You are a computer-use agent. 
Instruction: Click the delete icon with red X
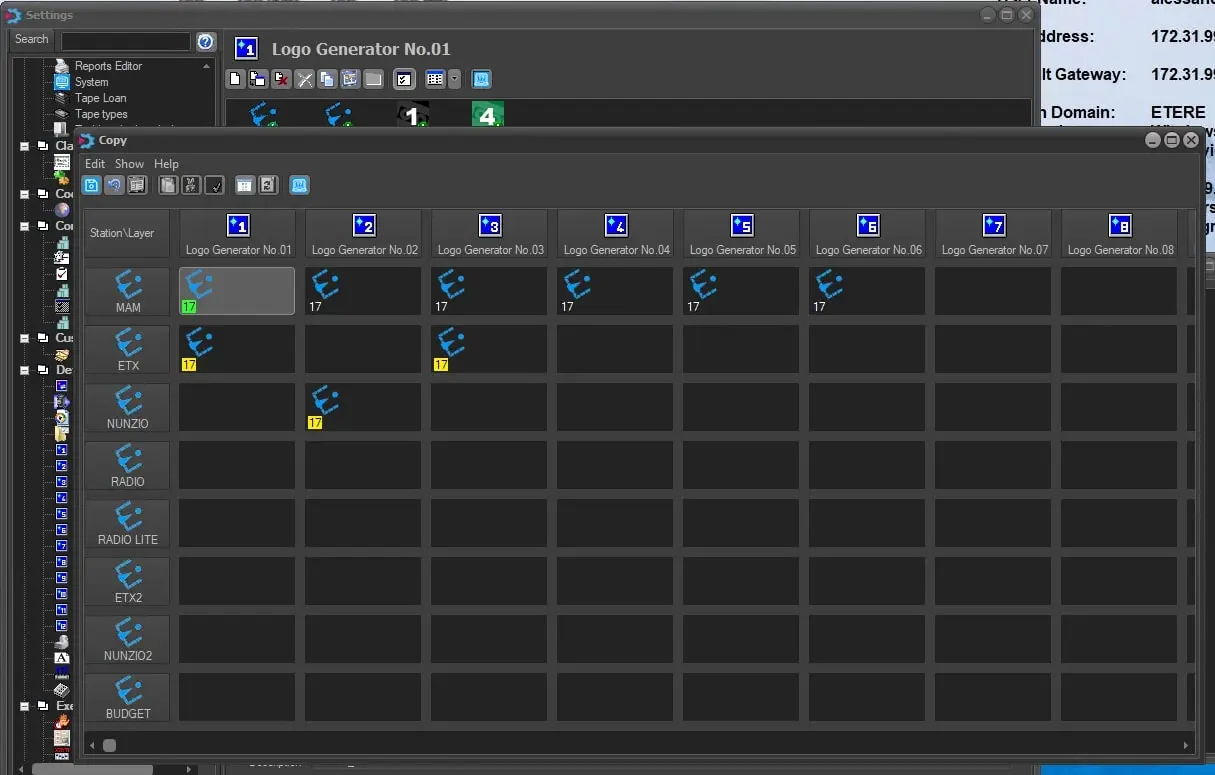coord(282,79)
